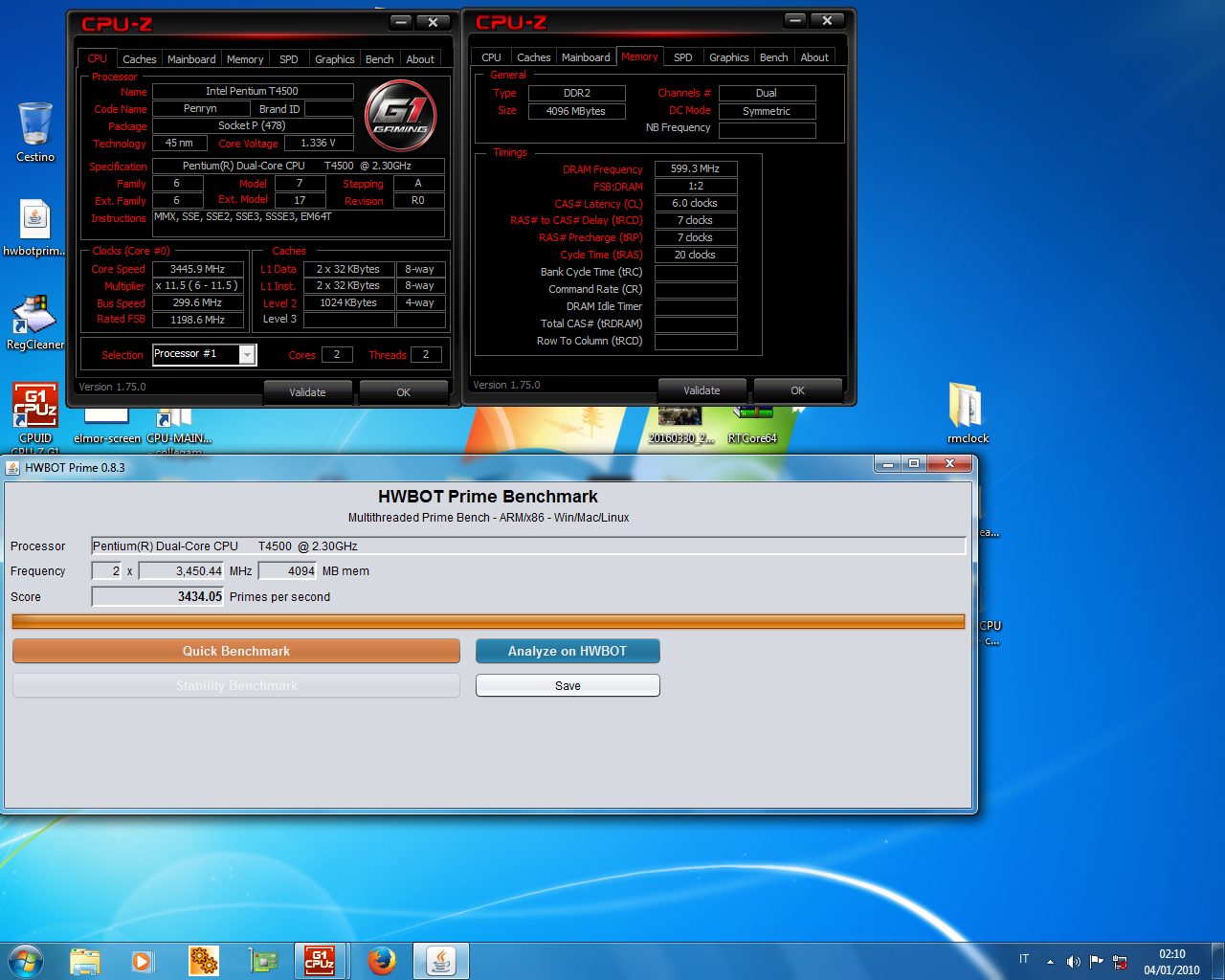
Task: Click the Show desktop strip on the taskbar
Action: [x=1218, y=961]
